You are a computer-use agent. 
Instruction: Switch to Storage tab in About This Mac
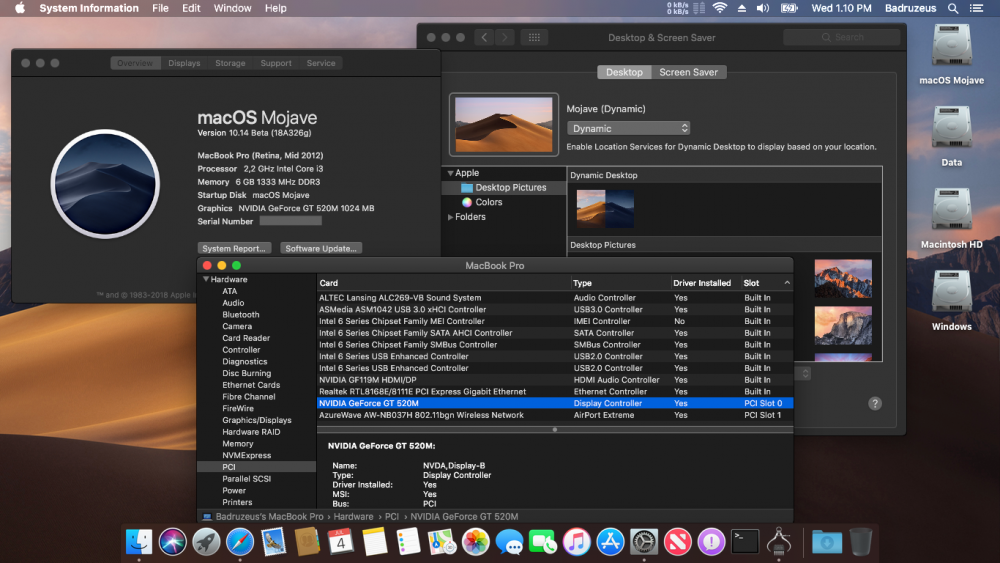[x=230, y=63]
